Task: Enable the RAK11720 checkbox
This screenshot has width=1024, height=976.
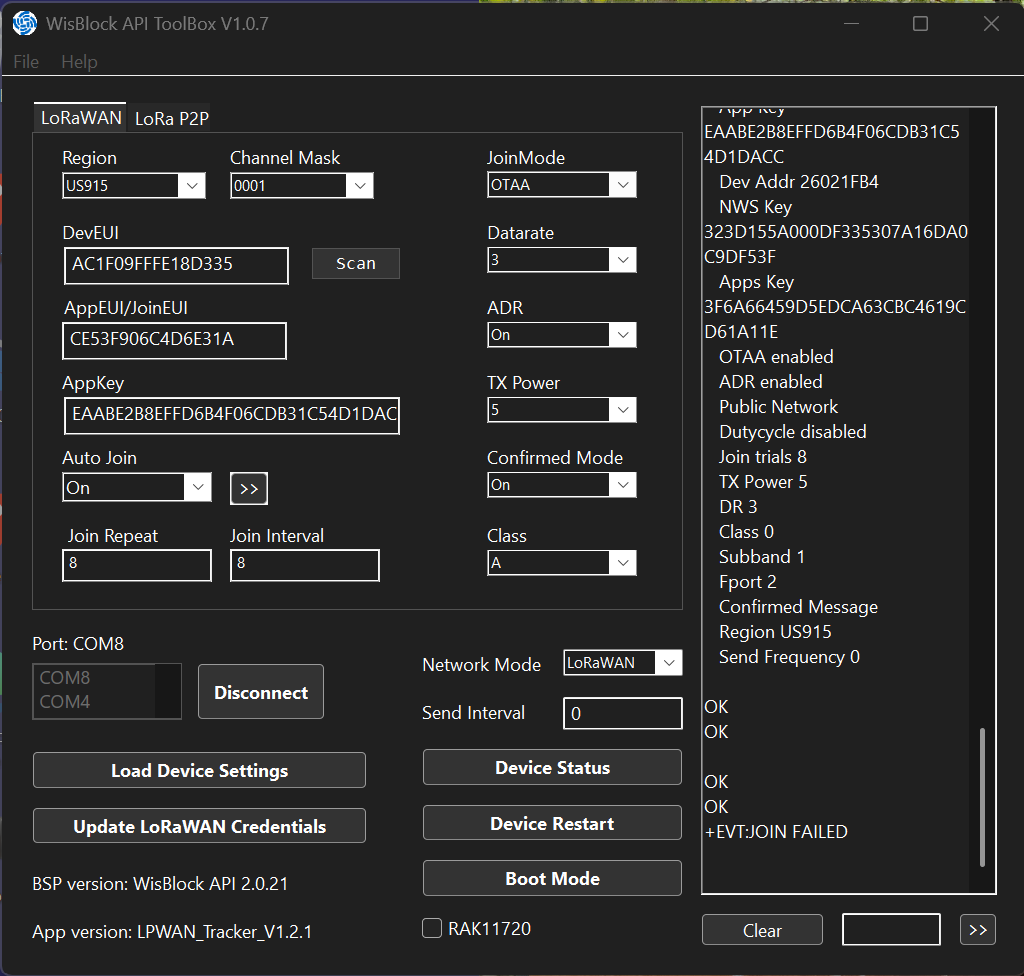Action: pos(432,929)
